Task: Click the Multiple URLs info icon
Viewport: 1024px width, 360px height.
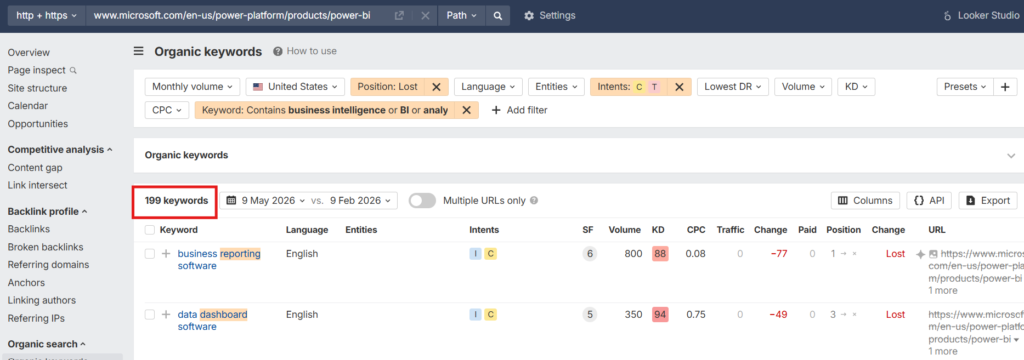Action: (x=534, y=201)
